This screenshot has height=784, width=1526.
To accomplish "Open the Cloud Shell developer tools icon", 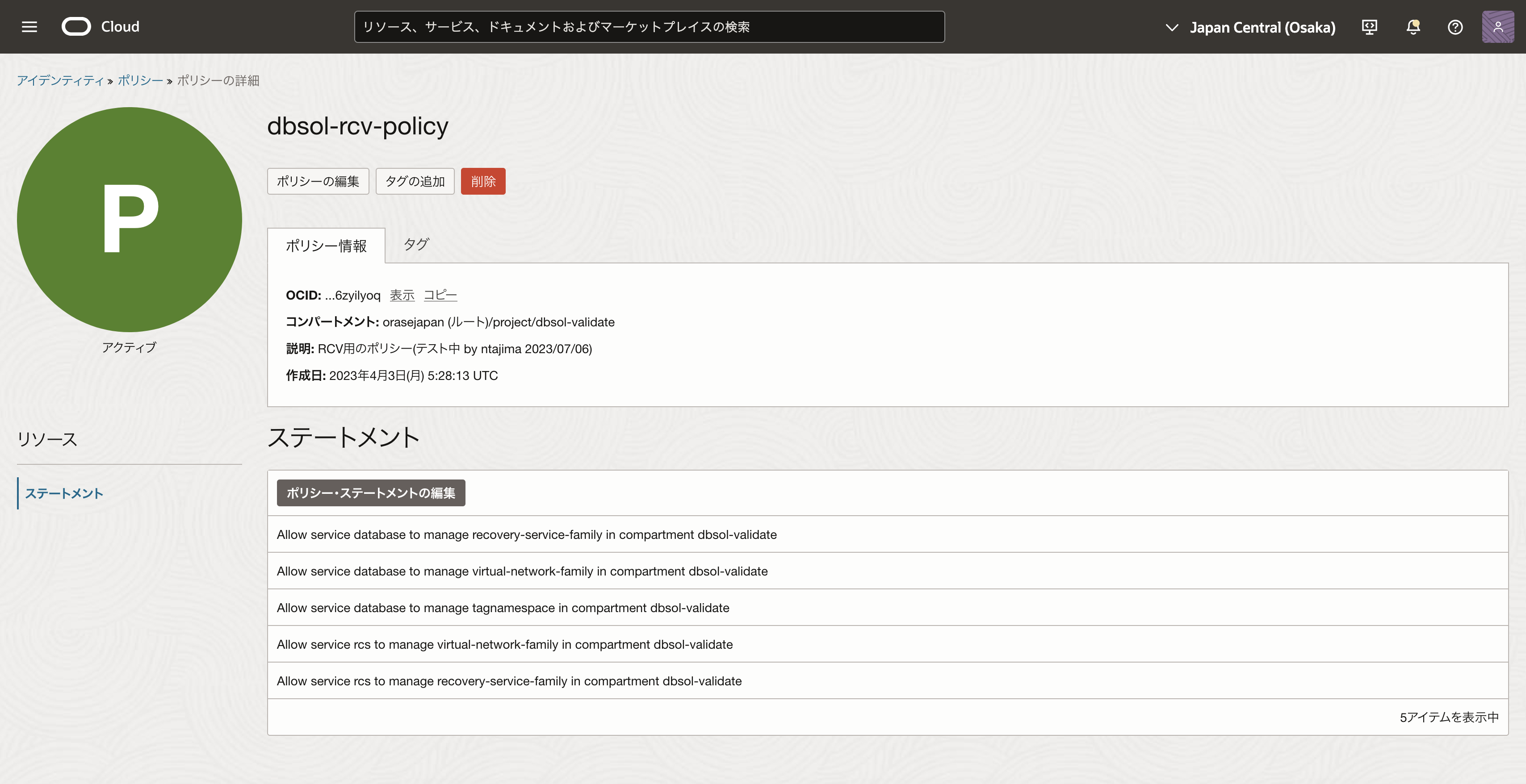I will click(x=1369, y=27).
